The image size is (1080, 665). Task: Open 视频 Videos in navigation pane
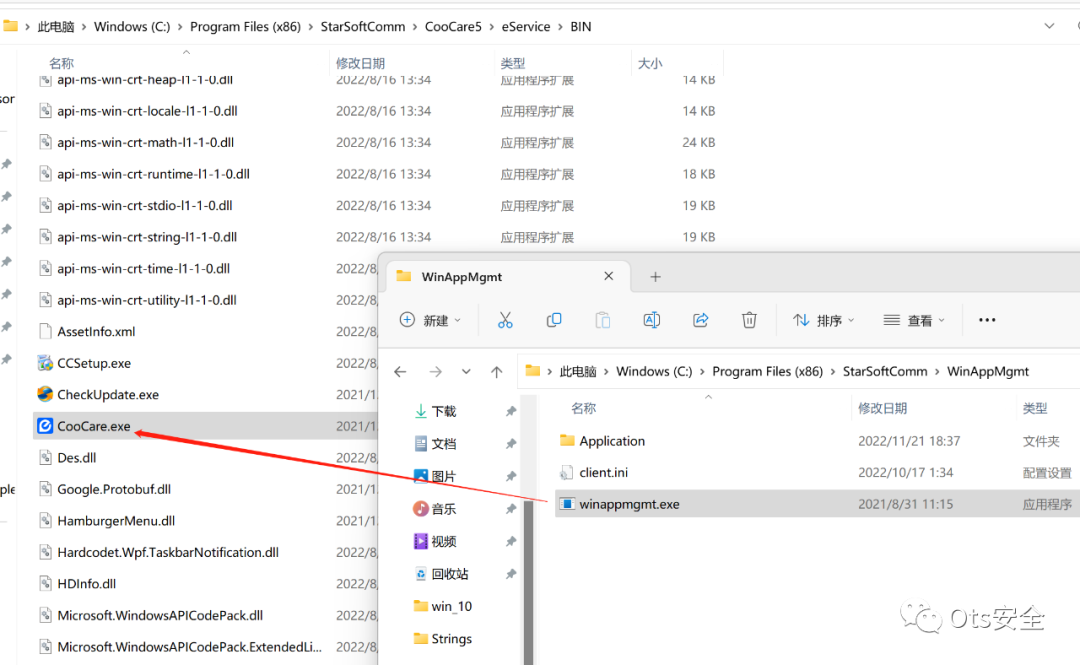pyautogui.click(x=444, y=541)
